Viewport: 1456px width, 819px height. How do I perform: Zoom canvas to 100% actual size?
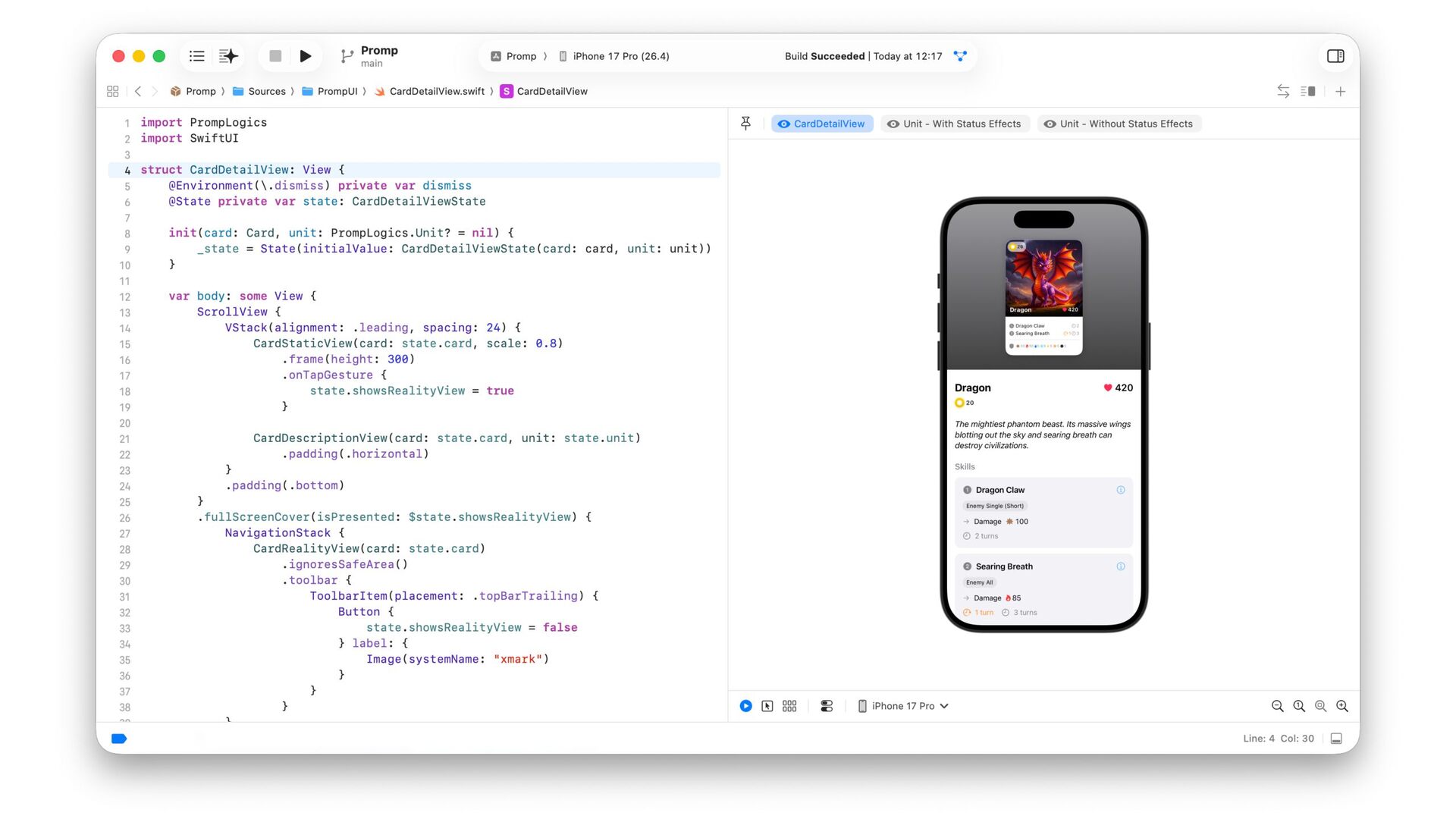click(x=1299, y=706)
